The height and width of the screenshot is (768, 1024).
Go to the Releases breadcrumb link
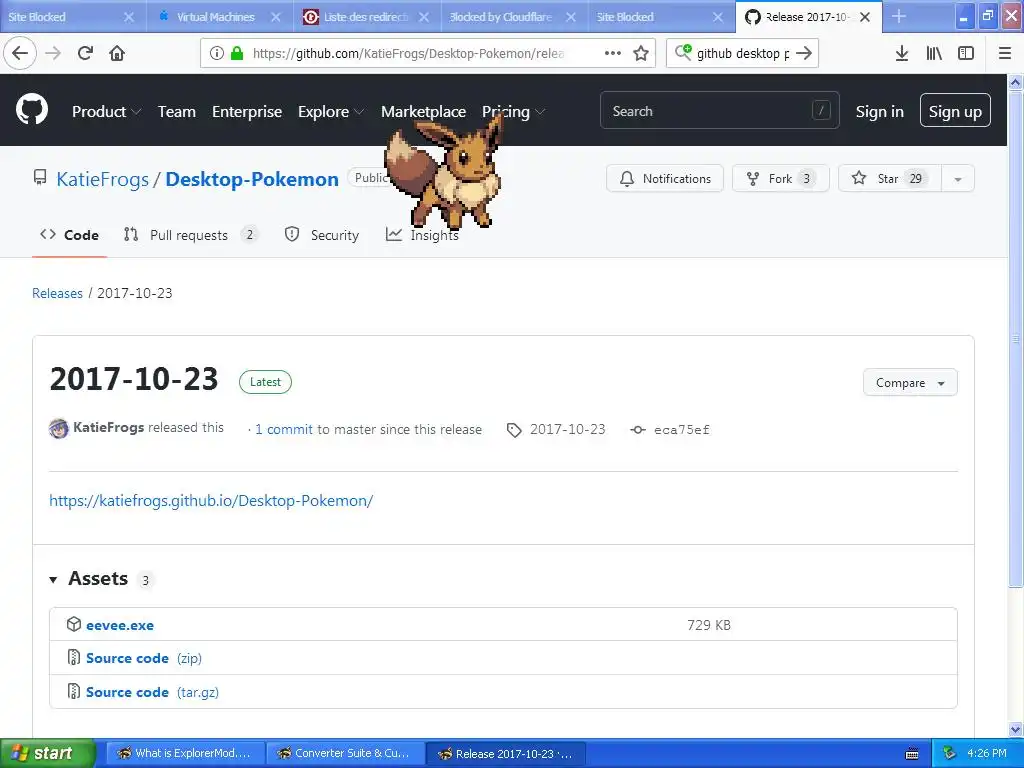(x=57, y=293)
